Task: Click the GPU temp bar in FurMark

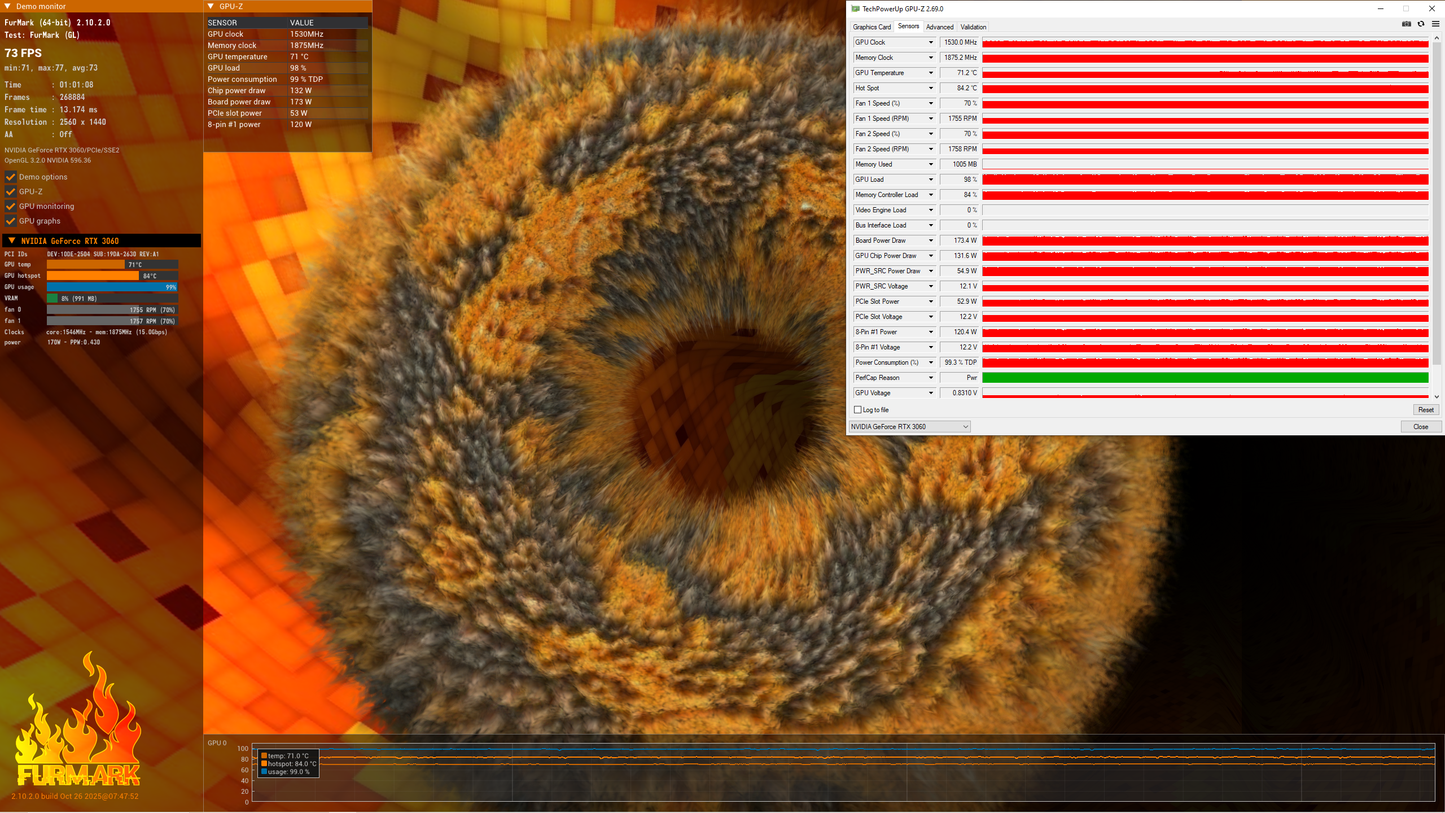Action: tap(112, 265)
